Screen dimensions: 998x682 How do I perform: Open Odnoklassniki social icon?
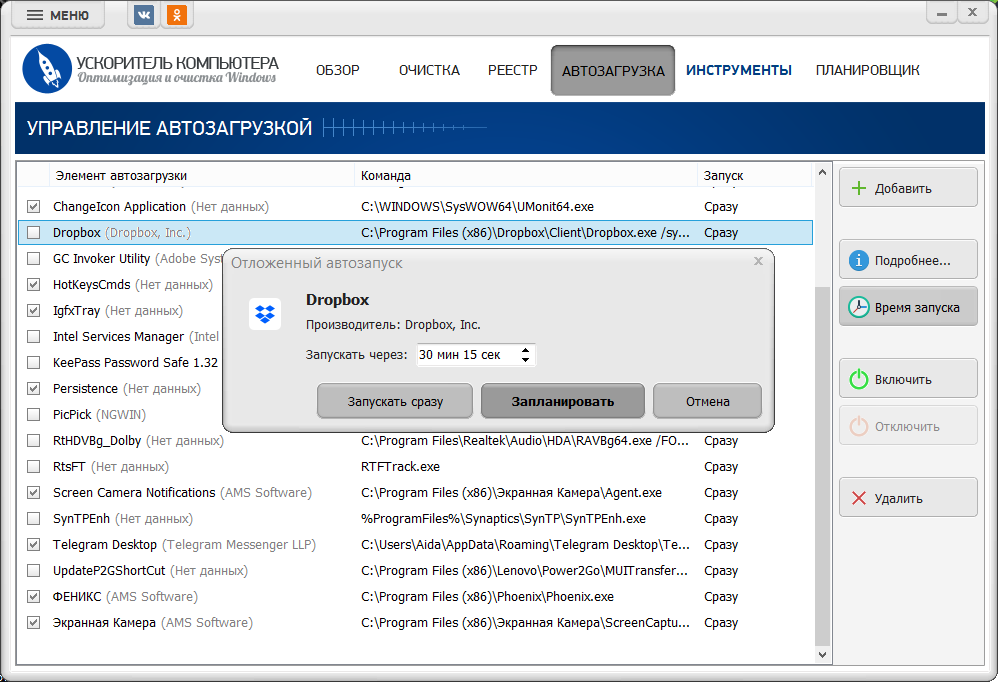pyautogui.click(x=176, y=15)
